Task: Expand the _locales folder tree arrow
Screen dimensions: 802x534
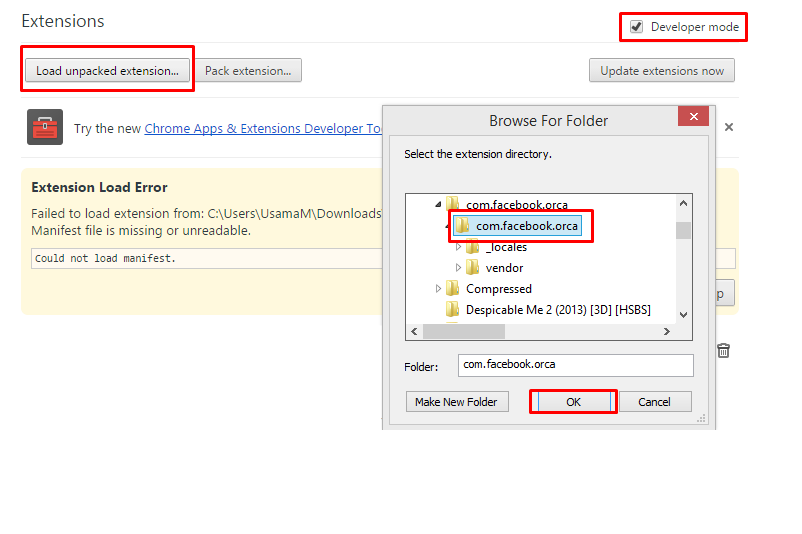Action: click(x=459, y=247)
